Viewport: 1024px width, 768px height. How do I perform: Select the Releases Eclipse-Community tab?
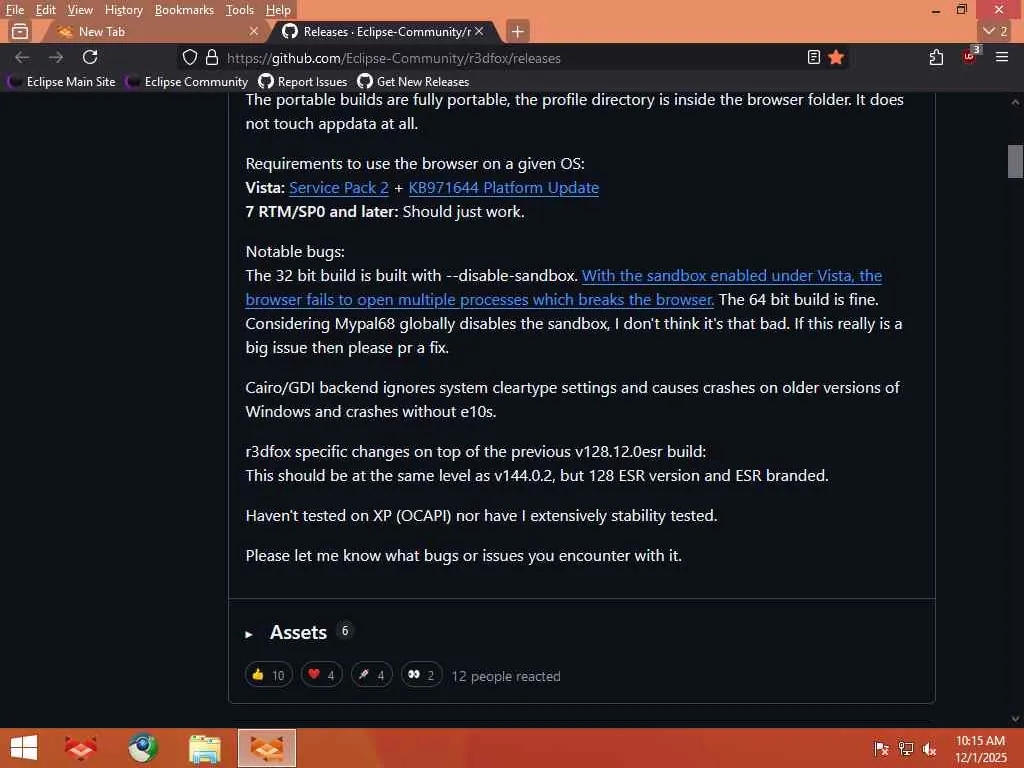coord(385,31)
